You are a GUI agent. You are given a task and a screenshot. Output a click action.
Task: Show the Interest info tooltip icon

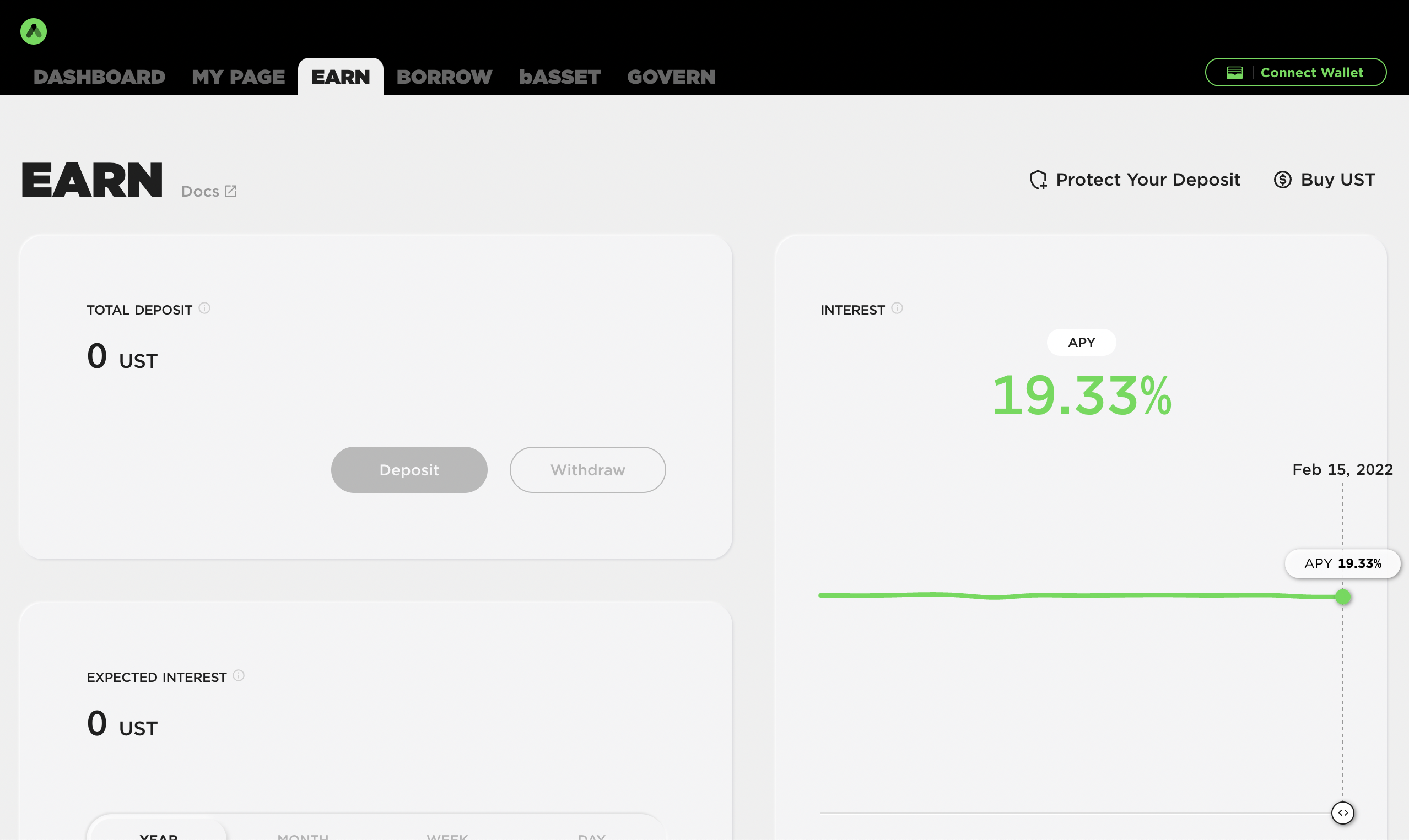[897, 308]
